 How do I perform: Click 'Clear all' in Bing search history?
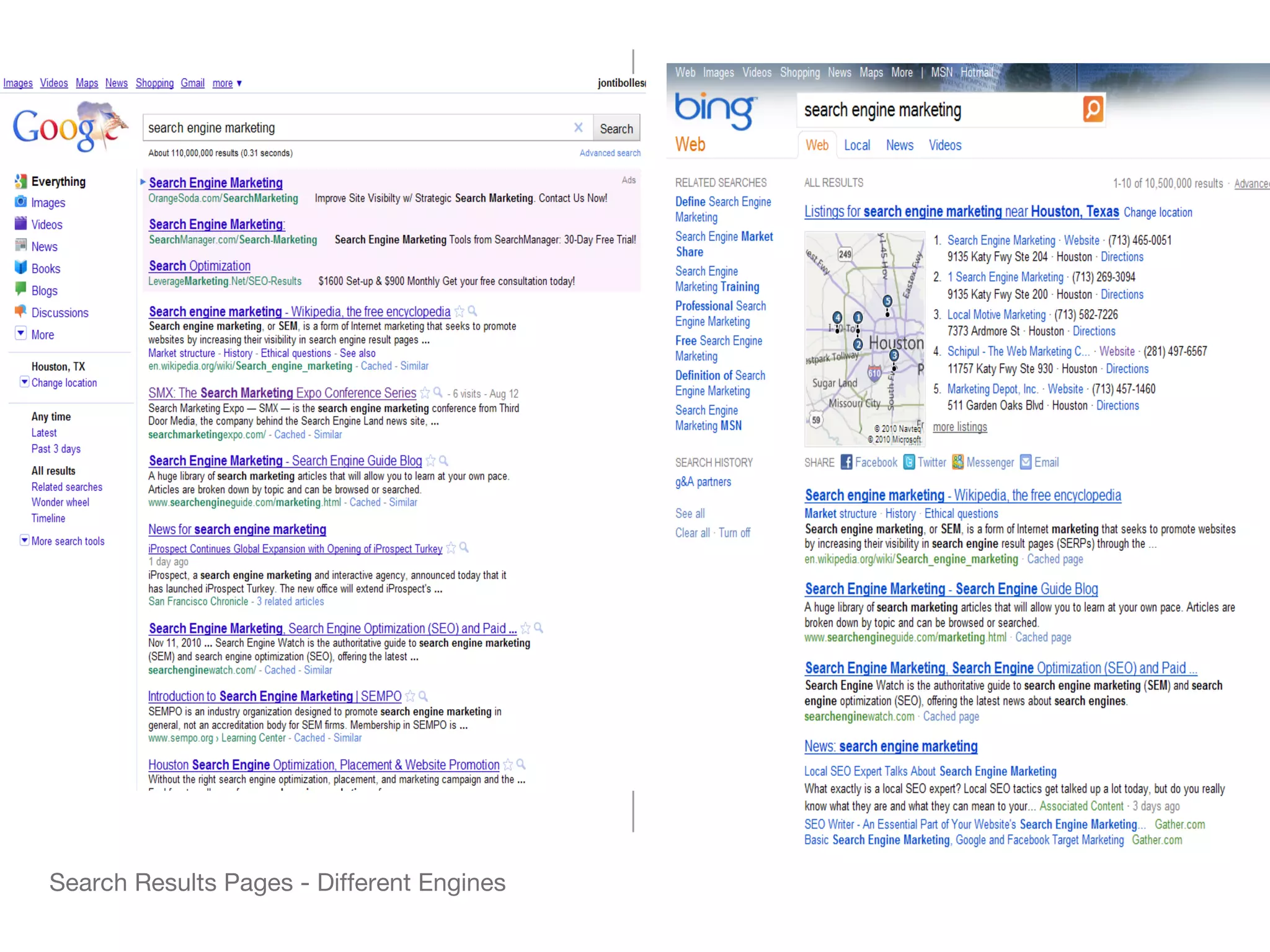point(692,533)
